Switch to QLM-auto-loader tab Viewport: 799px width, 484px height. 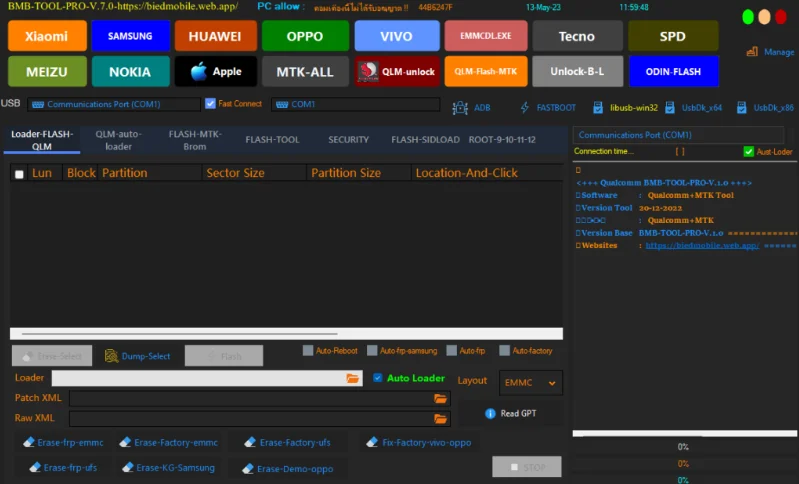click(x=118, y=140)
